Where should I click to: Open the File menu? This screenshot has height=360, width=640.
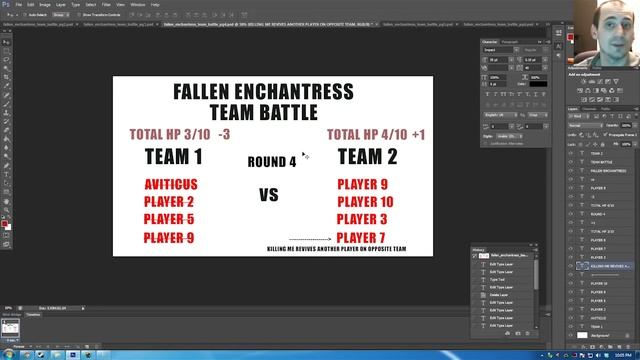click(x=18, y=4)
